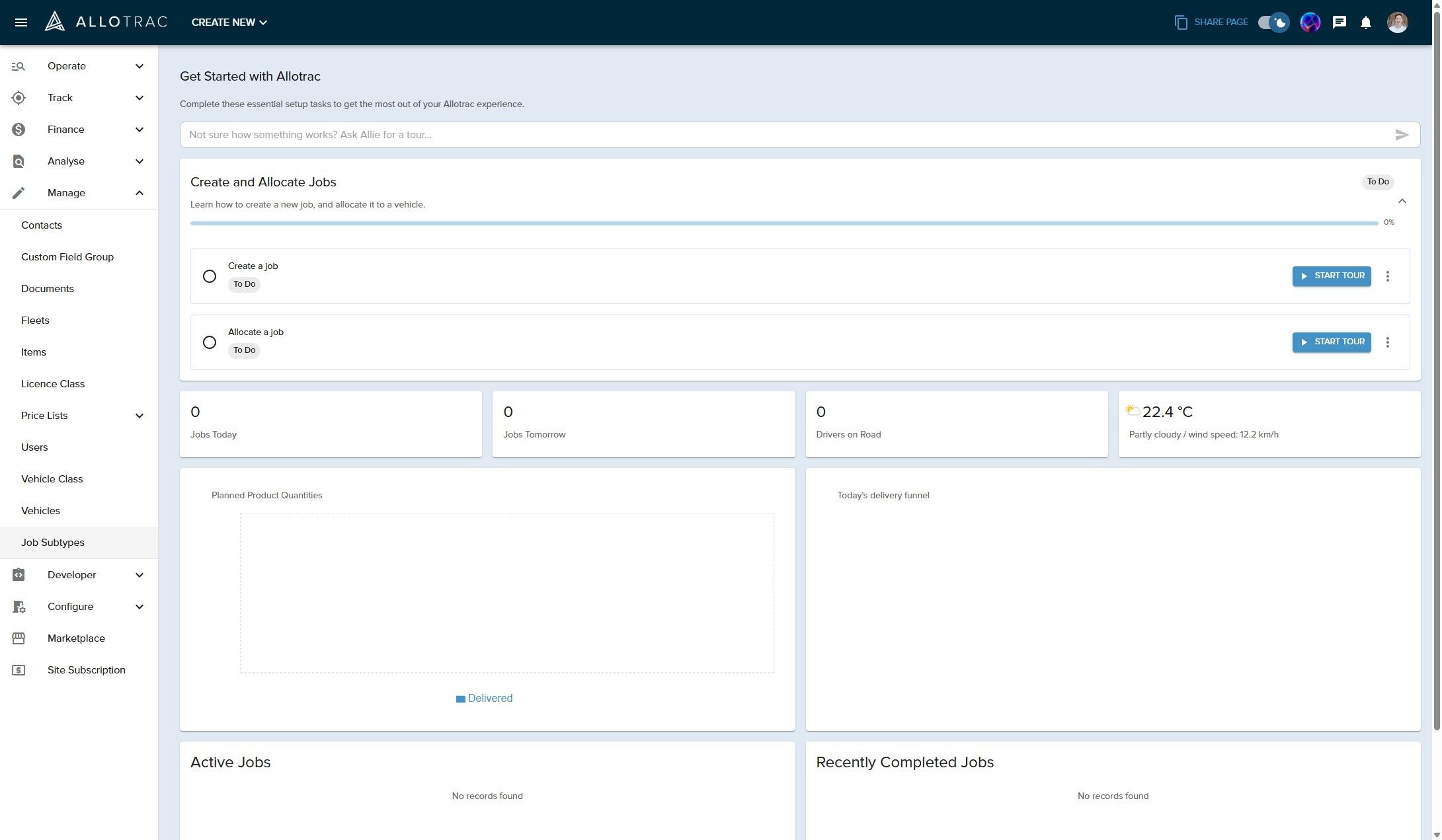
Task: Click the Allie AI assistant orb icon
Action: click(1310, 22)
